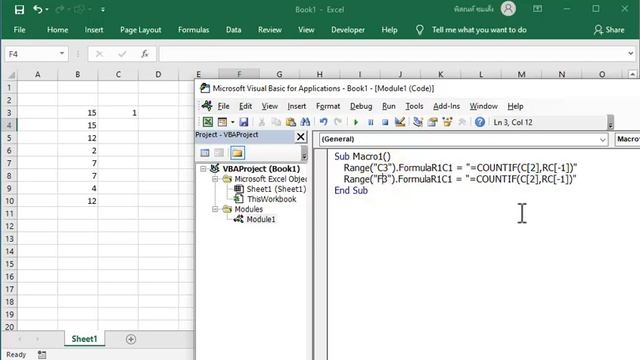Add a new sheet with plus button
The image size is (640, 360).
click(x=131, y=339)
